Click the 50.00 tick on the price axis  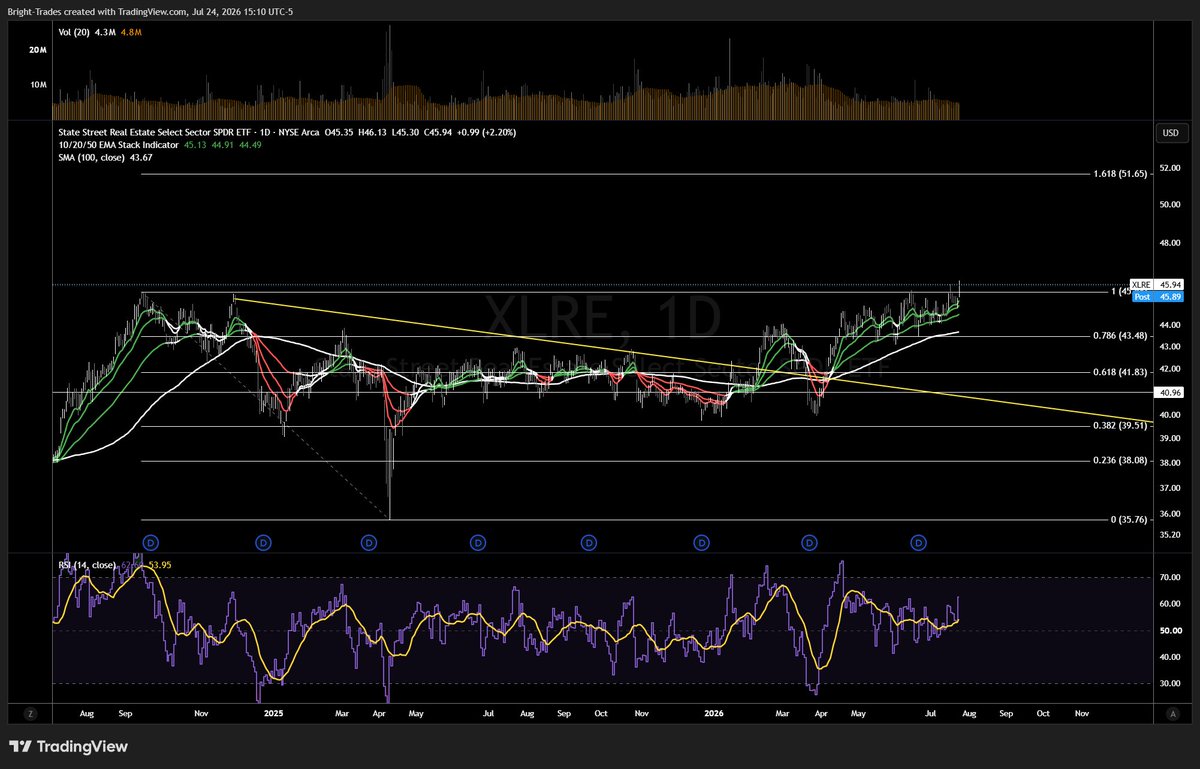[x=1170, y=204]
